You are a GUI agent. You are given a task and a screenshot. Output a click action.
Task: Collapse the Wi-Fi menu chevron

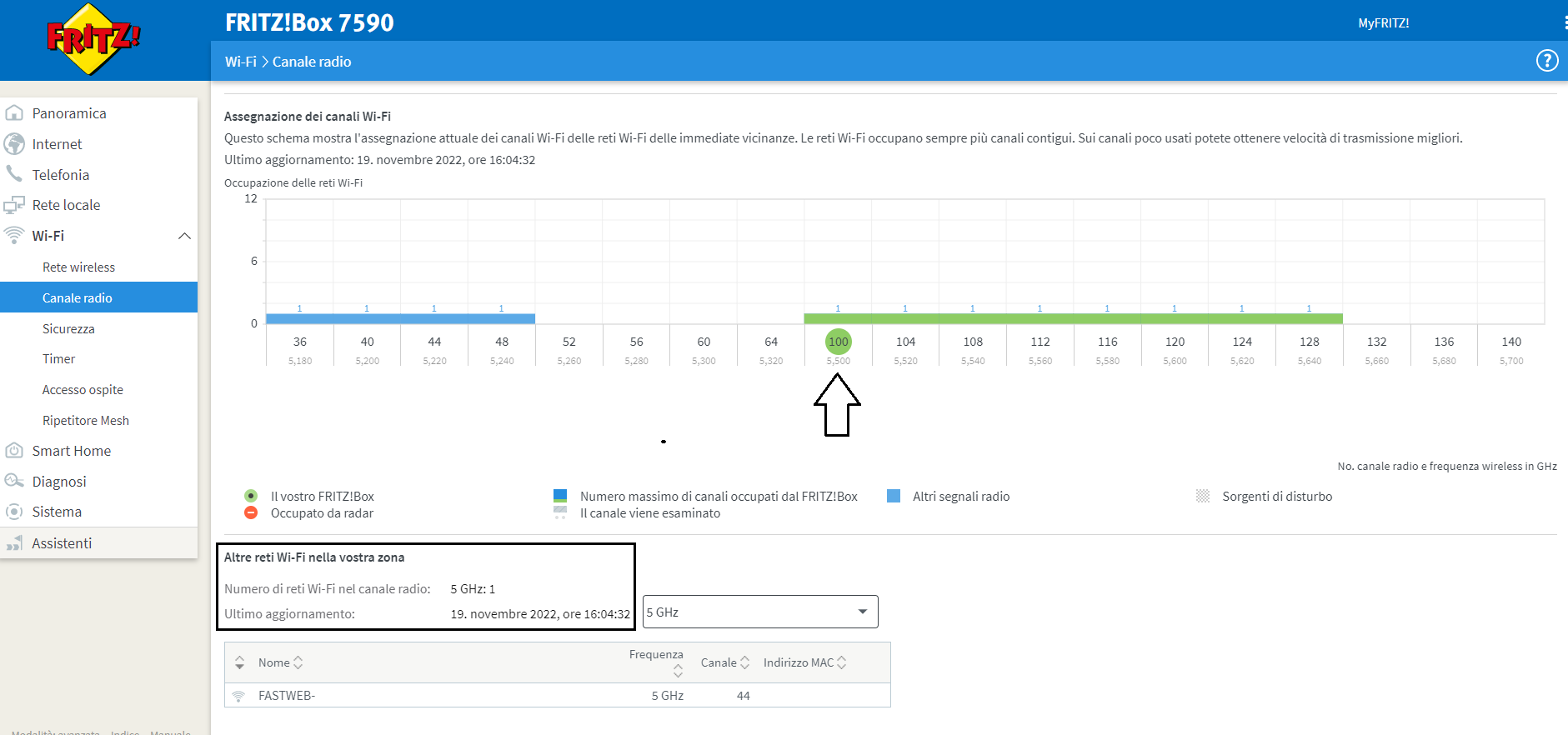pos(185,236)
